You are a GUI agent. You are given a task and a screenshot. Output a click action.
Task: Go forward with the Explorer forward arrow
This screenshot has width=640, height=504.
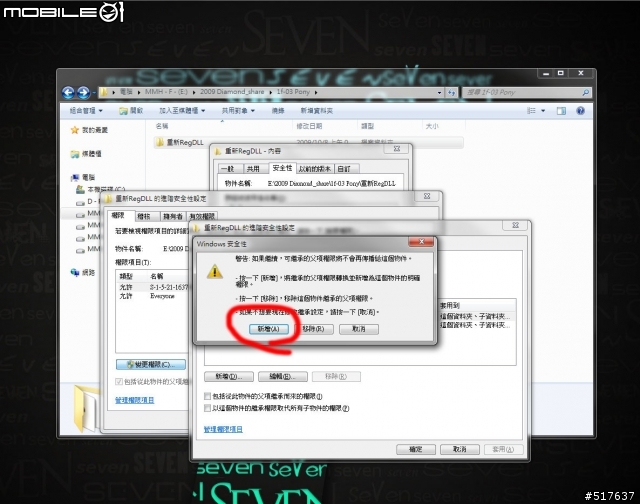[83, 93]
